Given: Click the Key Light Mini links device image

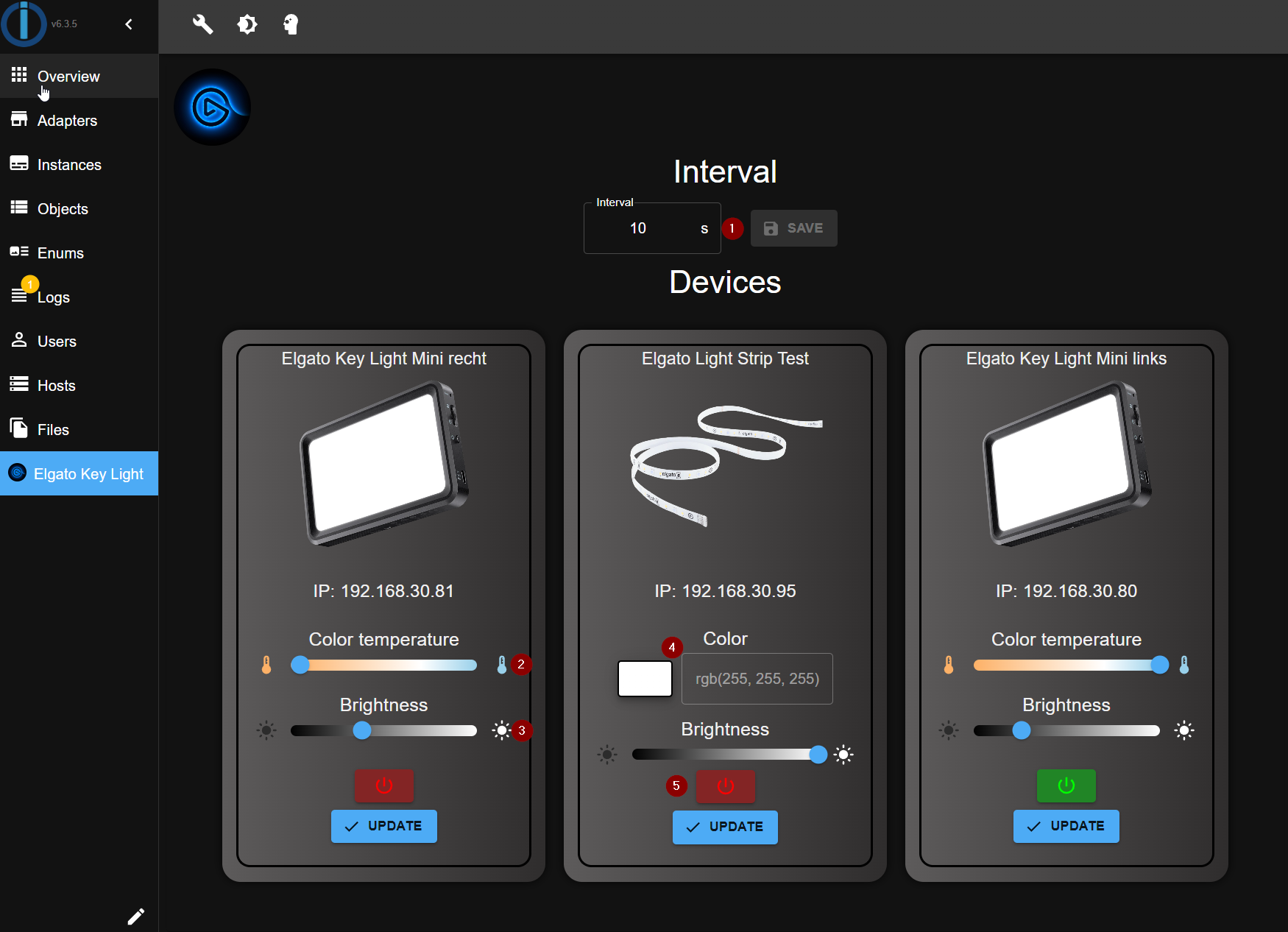Looking at the screenshot, I should click(1067, 464).
